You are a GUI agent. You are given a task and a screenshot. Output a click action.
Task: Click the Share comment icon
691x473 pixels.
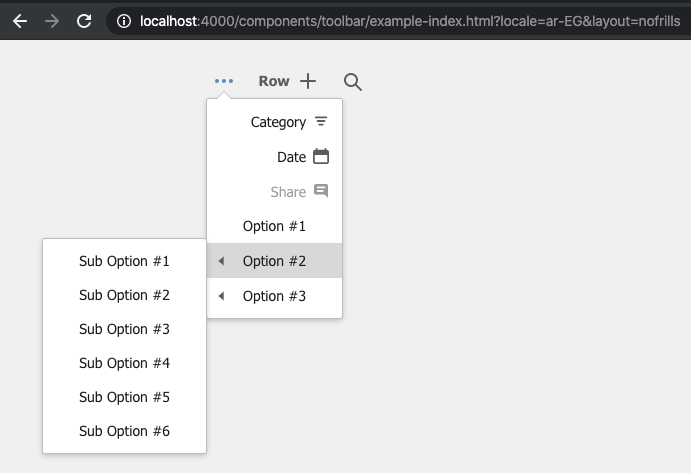click(x=321, y=191)
